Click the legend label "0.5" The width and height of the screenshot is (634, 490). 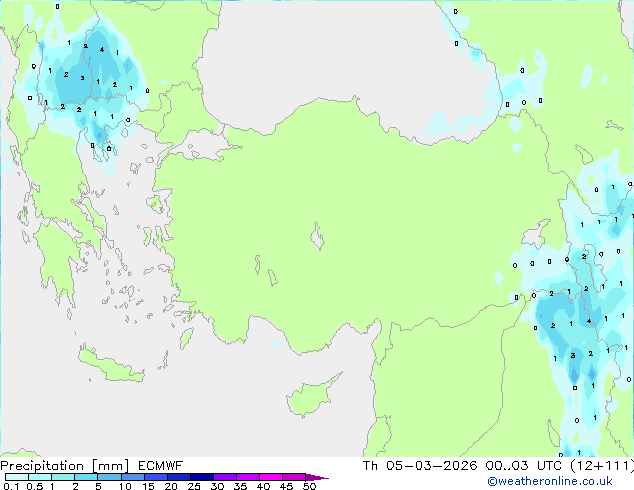[34, 486]
